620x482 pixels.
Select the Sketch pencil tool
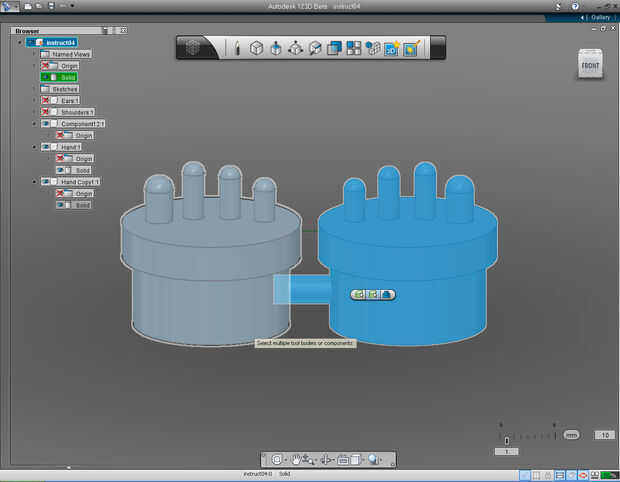click(237, 48)
